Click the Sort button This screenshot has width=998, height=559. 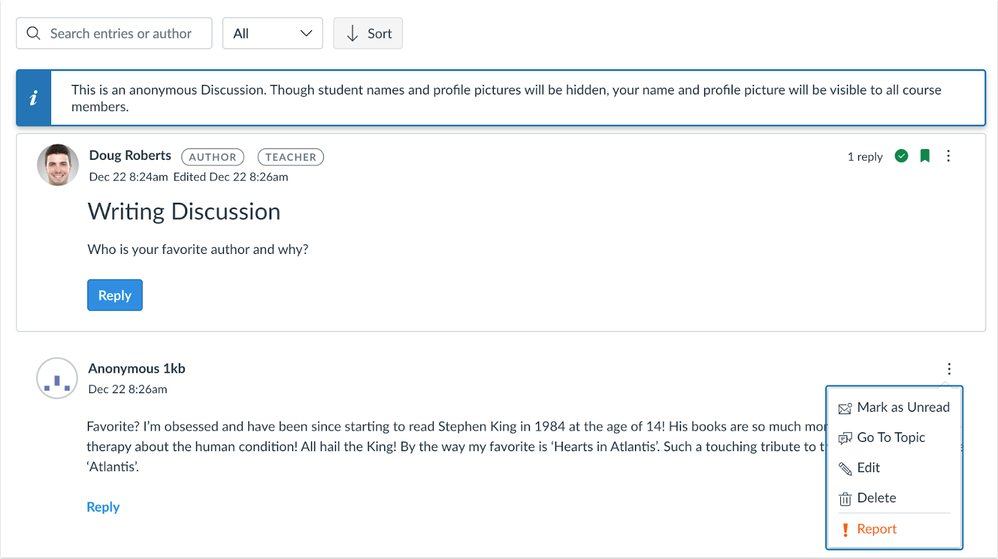click(368, 33)
